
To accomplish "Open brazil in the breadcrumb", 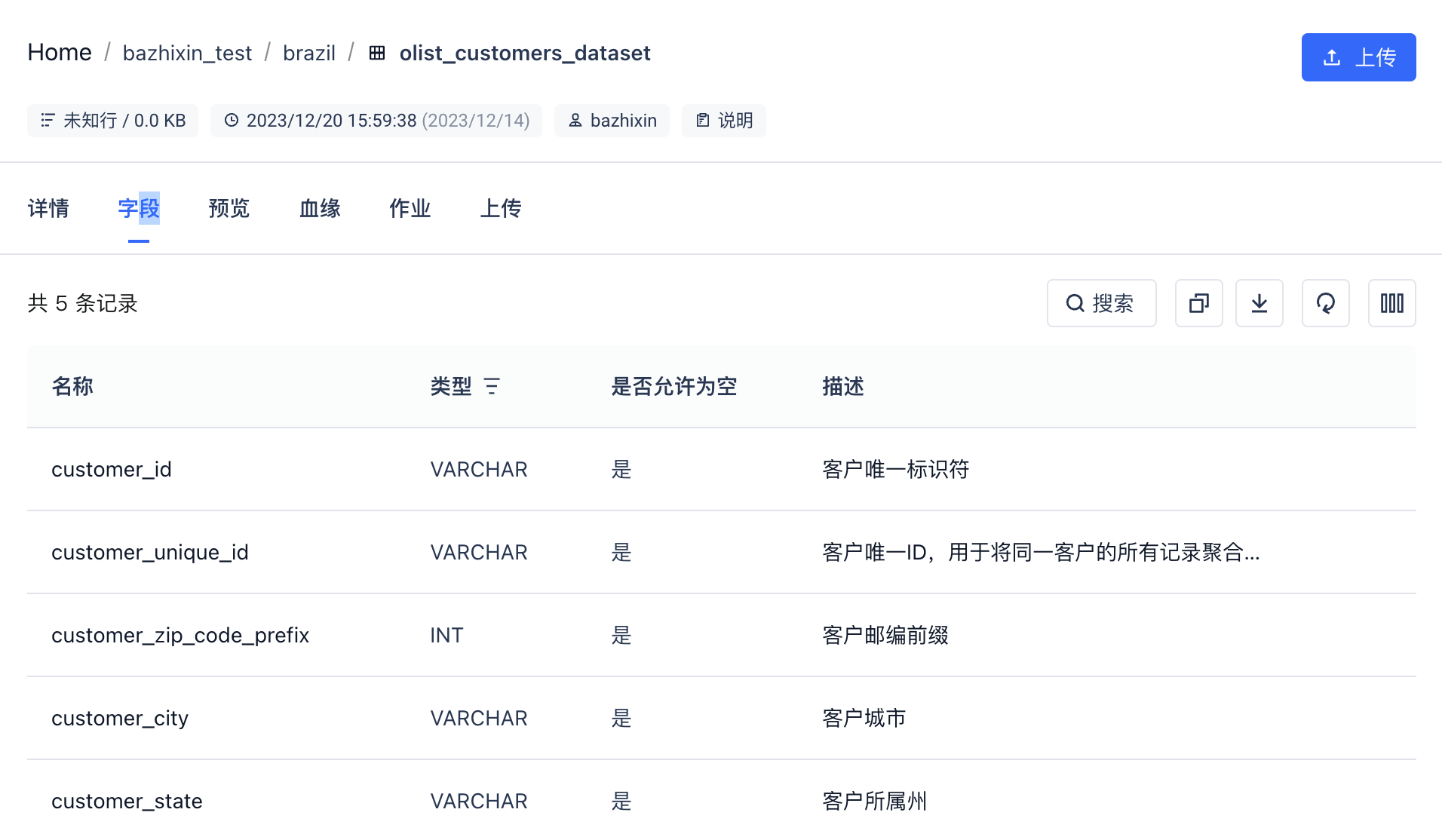I will 309,53.
